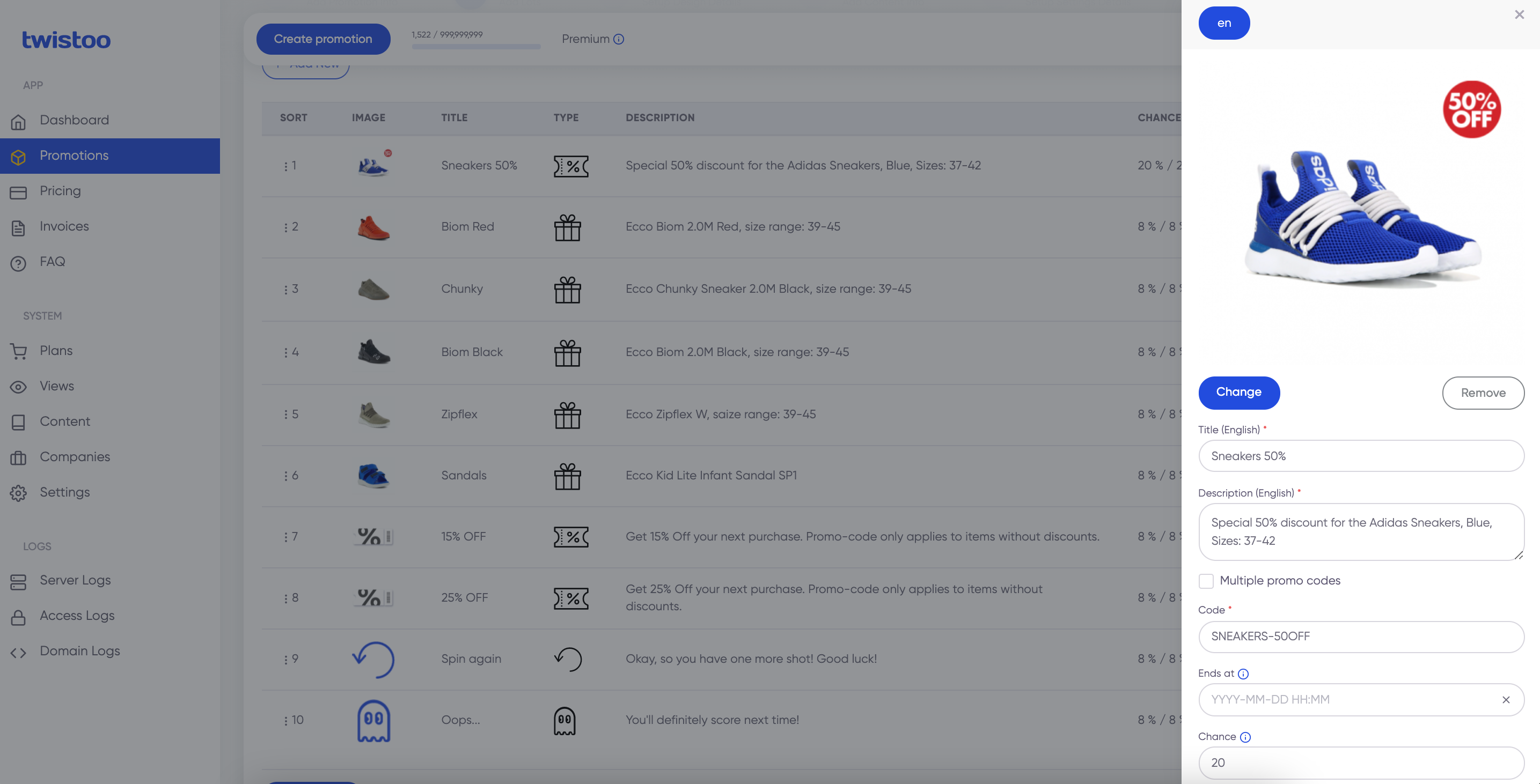The width and height of the screenshot is (1540, 784).
Task: Click the Oops ghost promotion image
Action: click(373, 721)
